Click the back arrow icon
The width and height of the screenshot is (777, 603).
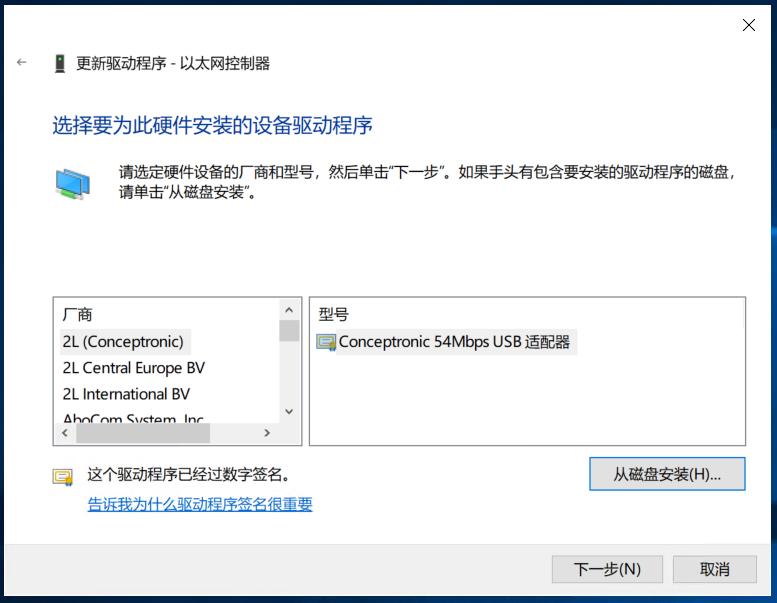point(21,62)
